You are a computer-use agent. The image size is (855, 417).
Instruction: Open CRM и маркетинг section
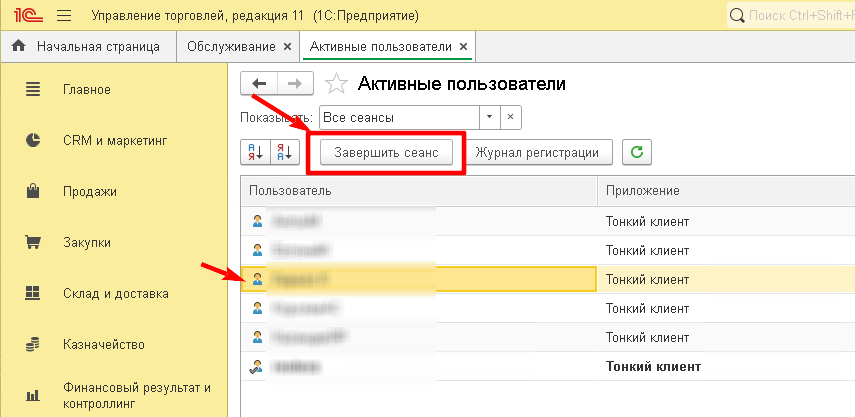(115, 141)
